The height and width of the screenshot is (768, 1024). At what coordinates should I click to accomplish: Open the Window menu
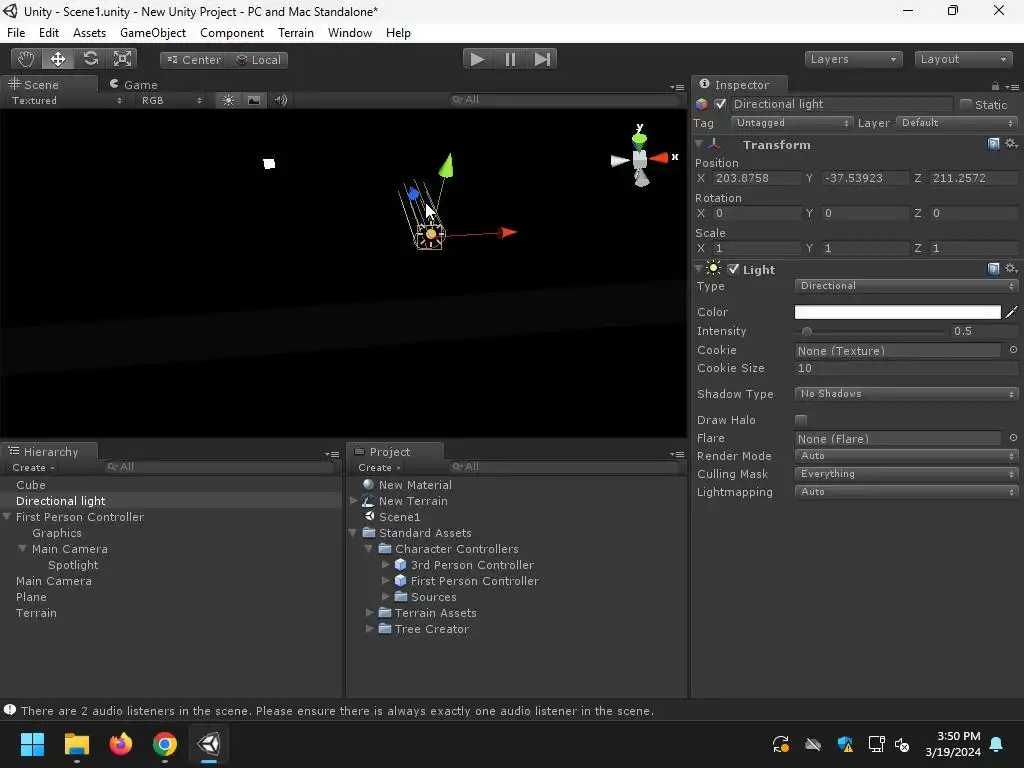[x=350, y=33]
